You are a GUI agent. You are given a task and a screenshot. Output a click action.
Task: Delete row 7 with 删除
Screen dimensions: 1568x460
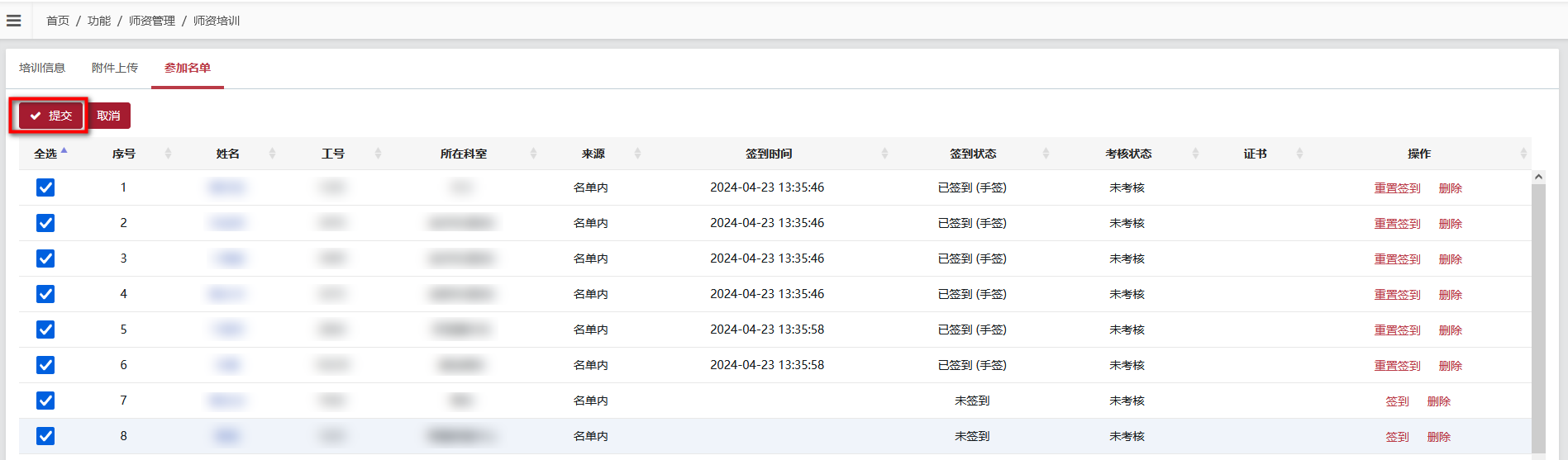coord(1439,401)
